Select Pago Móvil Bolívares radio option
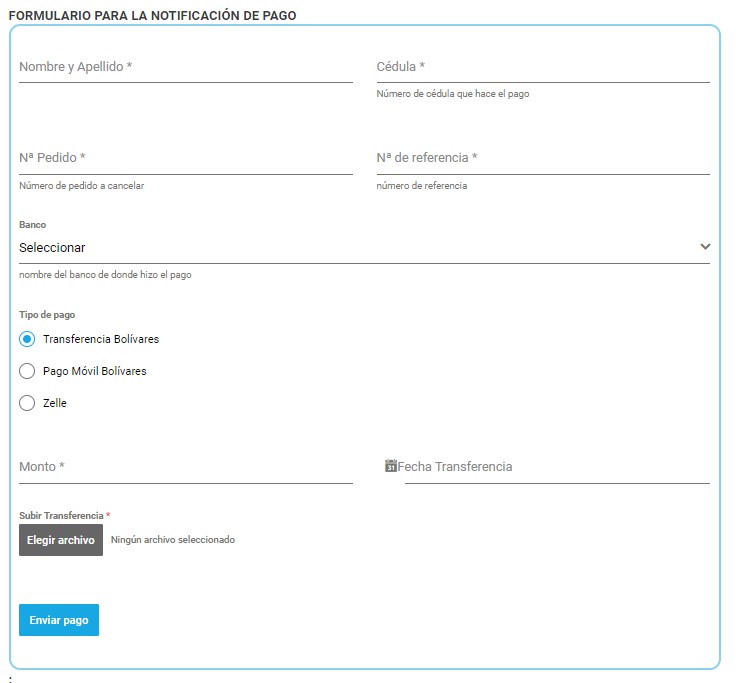This screenshot has width=736, height=683. [27, 371]
